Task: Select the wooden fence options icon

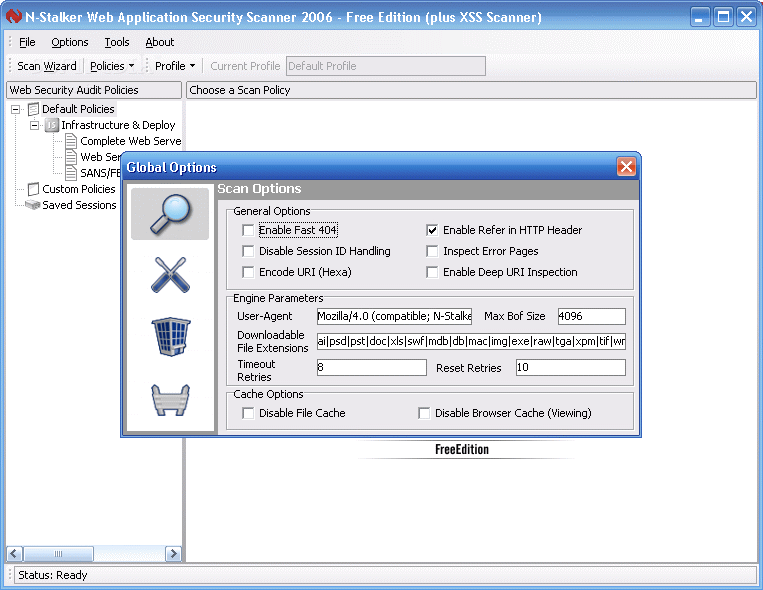Action: click(170, 400)
